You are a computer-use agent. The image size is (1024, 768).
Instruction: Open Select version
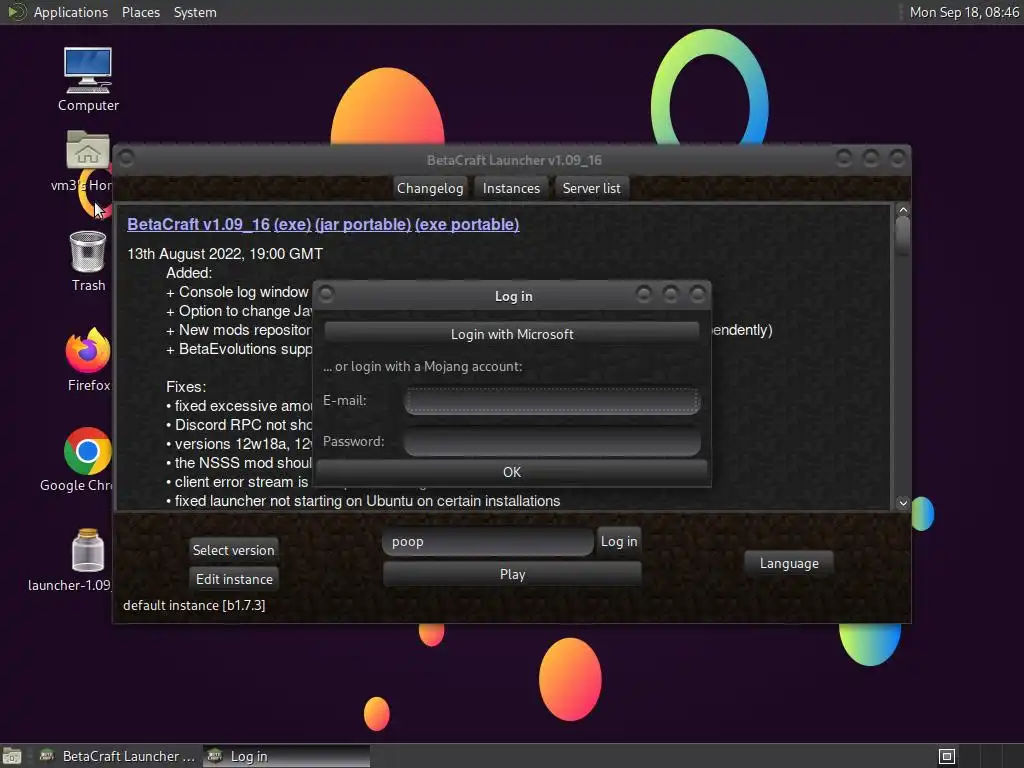point(234,550)
